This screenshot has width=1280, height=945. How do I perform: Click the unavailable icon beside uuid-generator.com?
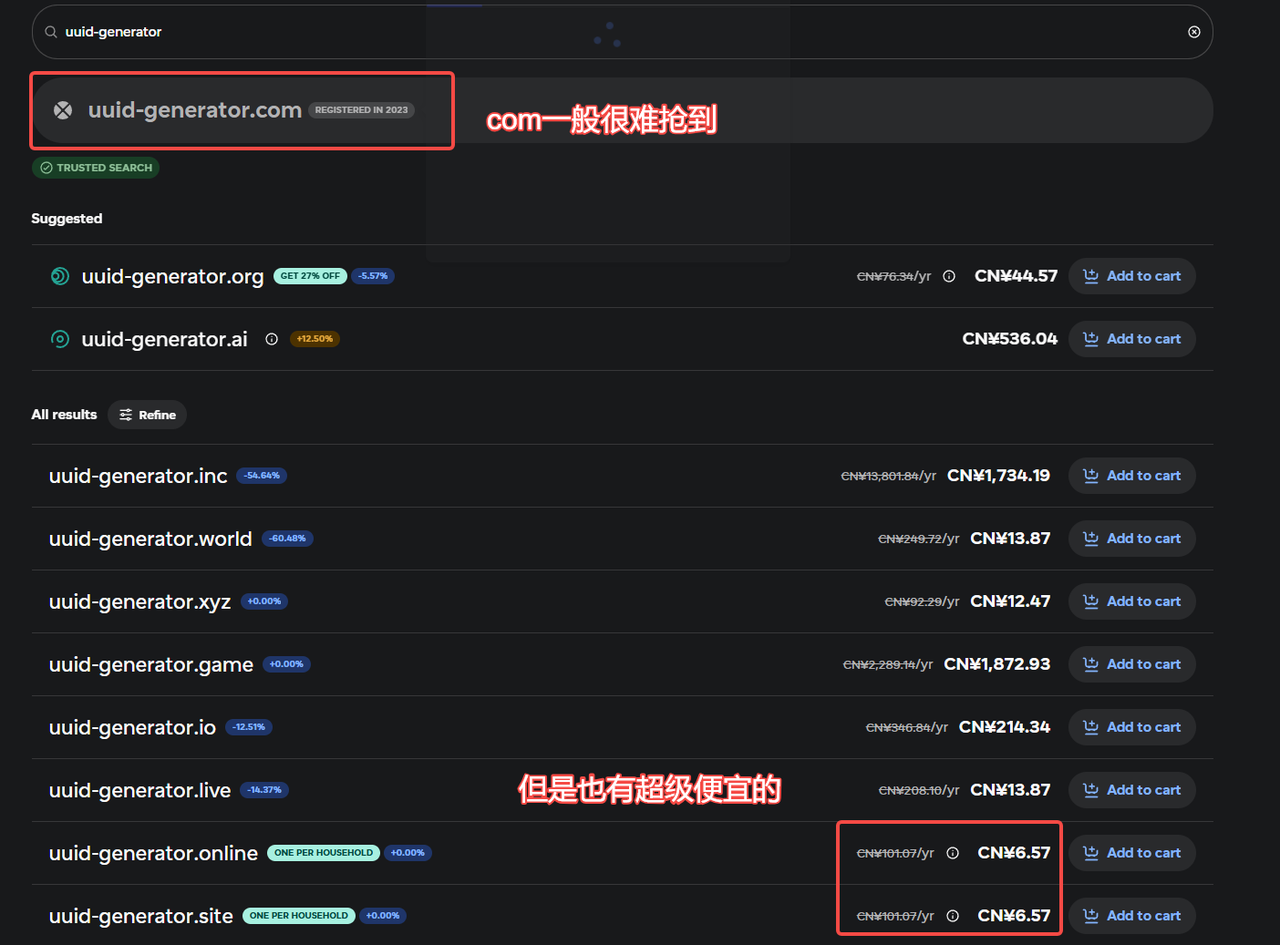pos(63,110)
